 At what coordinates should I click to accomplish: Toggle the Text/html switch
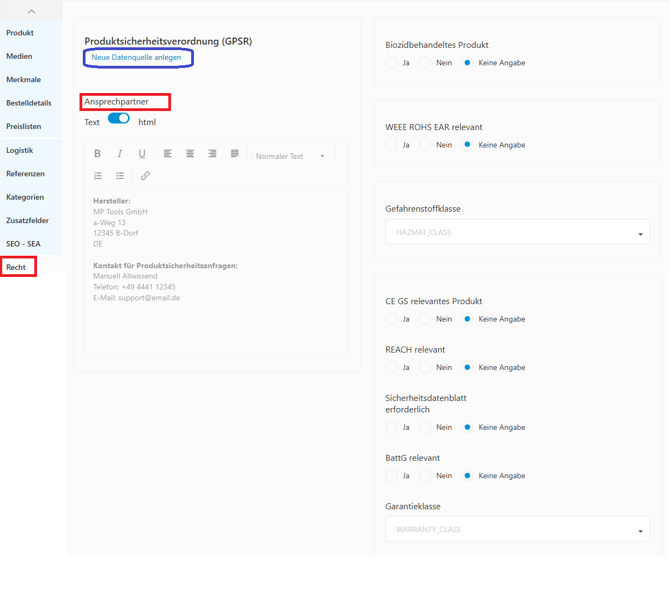coord(119,119)
